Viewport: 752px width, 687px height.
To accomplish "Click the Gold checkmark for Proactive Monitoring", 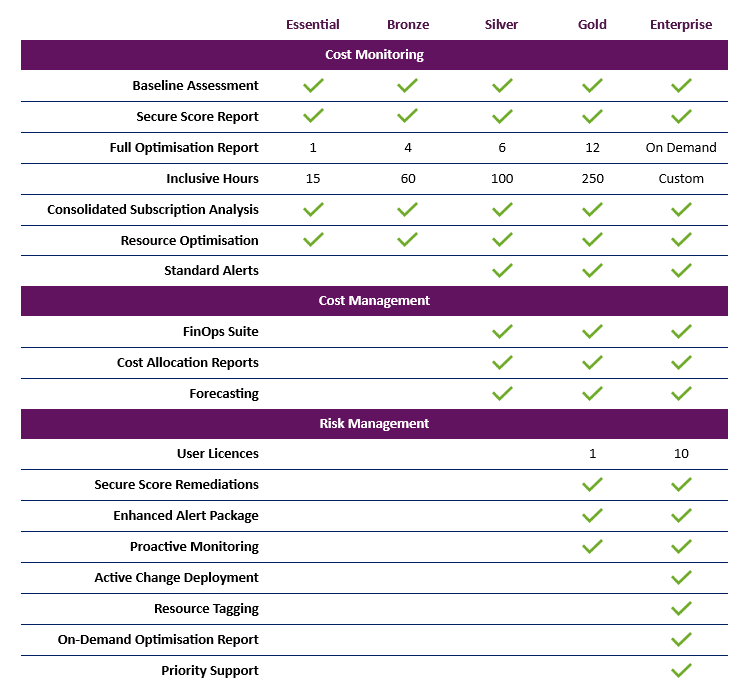I will coord(592,547).
